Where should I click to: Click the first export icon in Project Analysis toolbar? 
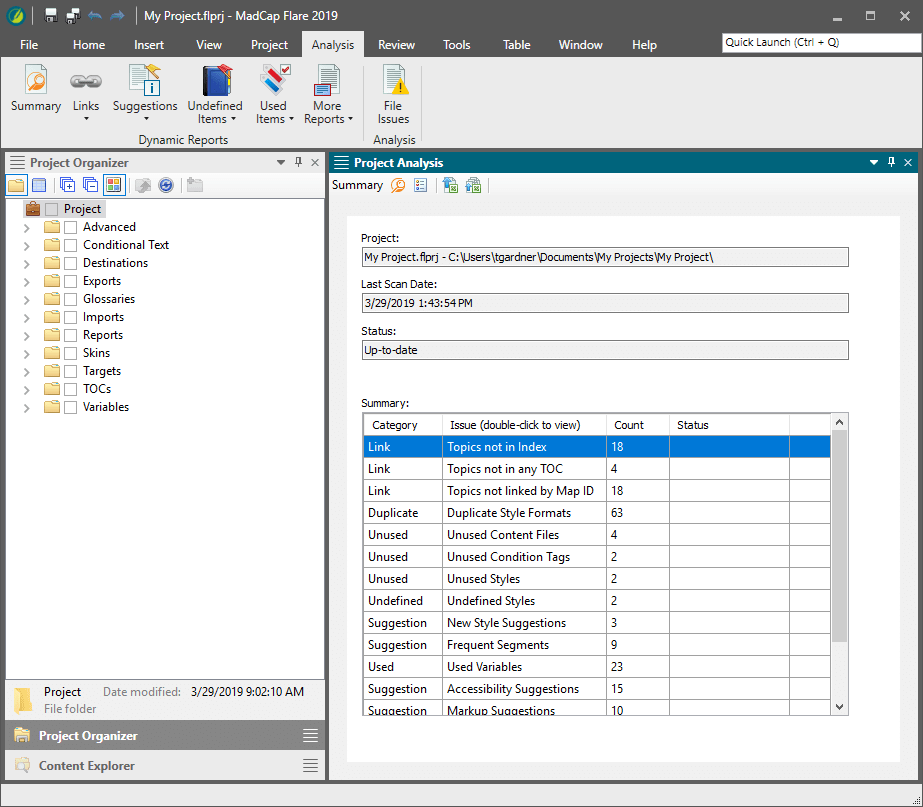pyautogui.click(x=450, y=185)
